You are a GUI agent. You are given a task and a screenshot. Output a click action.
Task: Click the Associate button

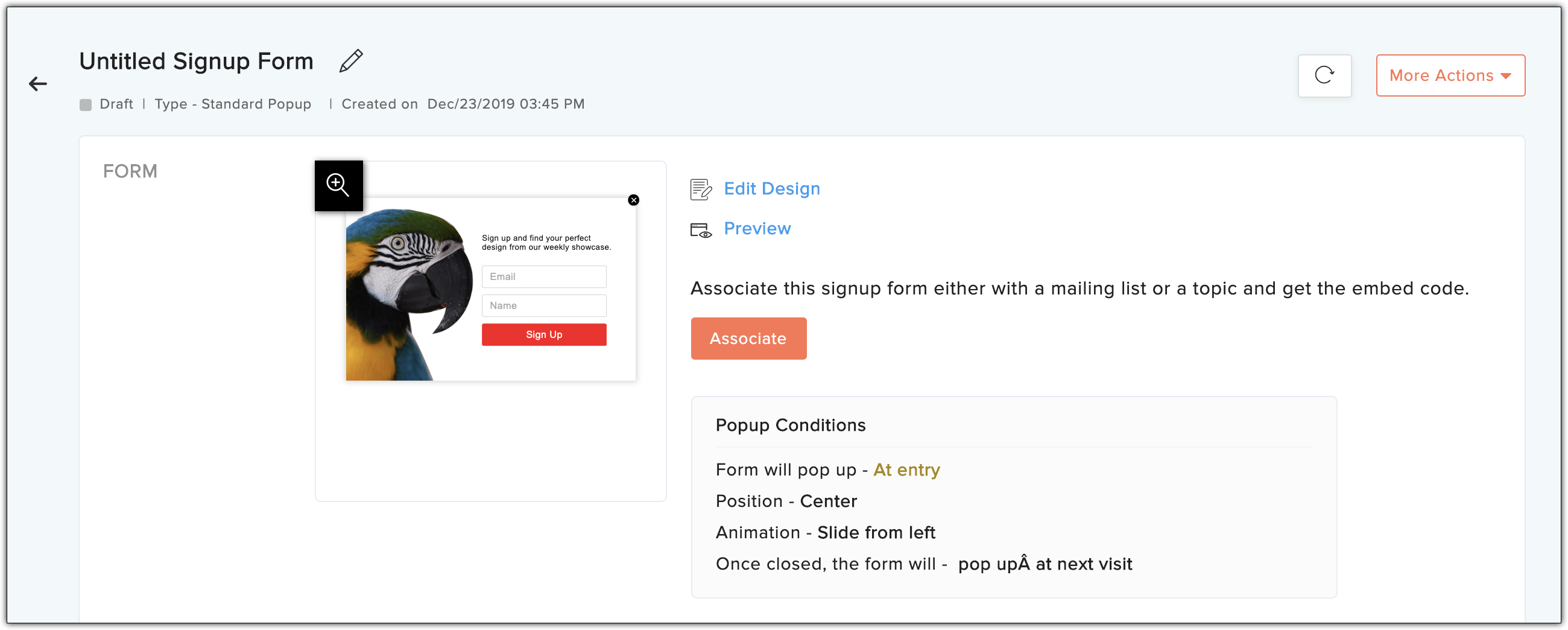(748, 339)
